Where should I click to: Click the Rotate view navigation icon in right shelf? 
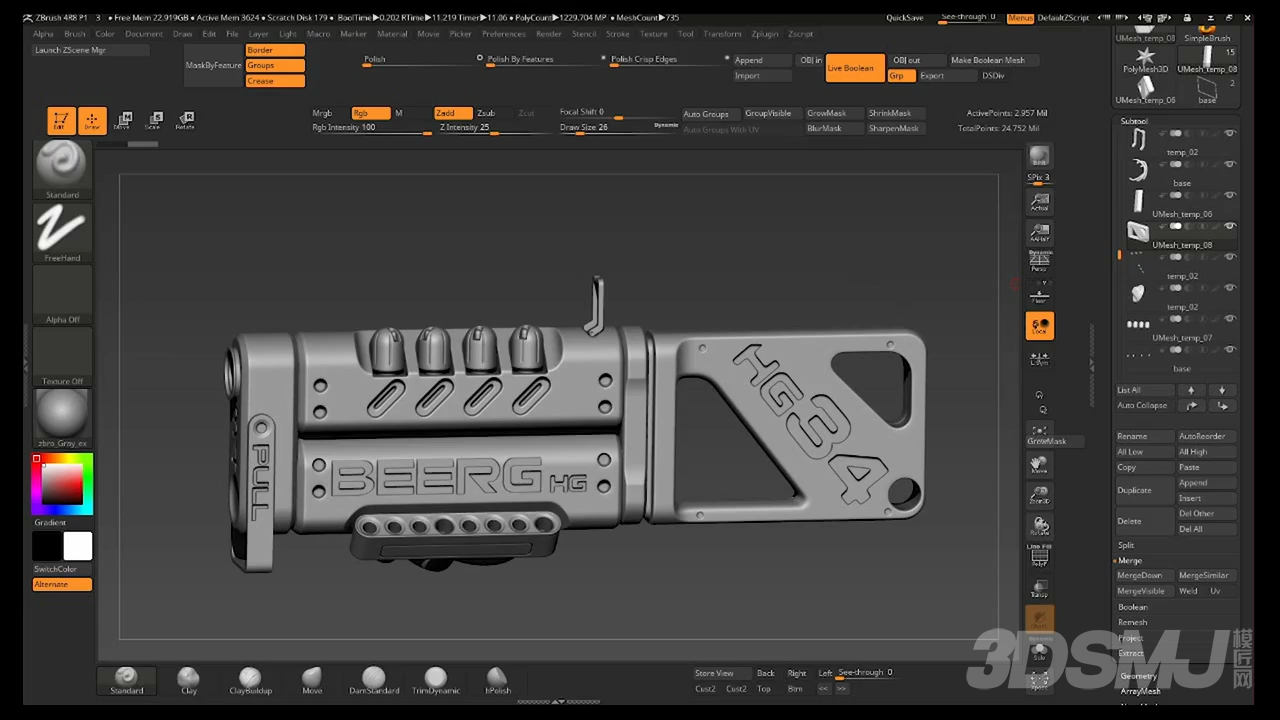coord(1039,526)
